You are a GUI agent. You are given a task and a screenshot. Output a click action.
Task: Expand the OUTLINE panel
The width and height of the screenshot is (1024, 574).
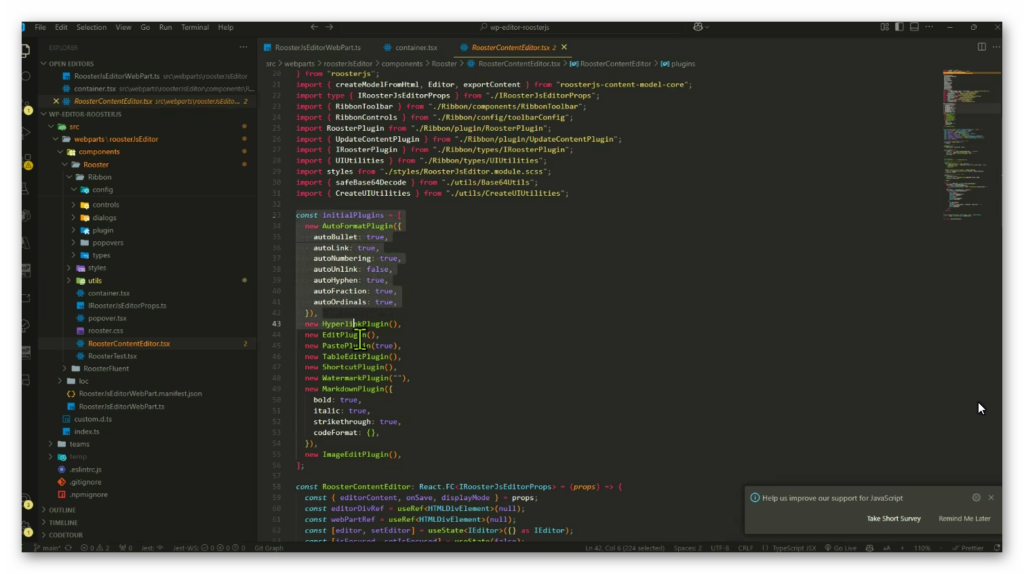click(x=61, y=510)
